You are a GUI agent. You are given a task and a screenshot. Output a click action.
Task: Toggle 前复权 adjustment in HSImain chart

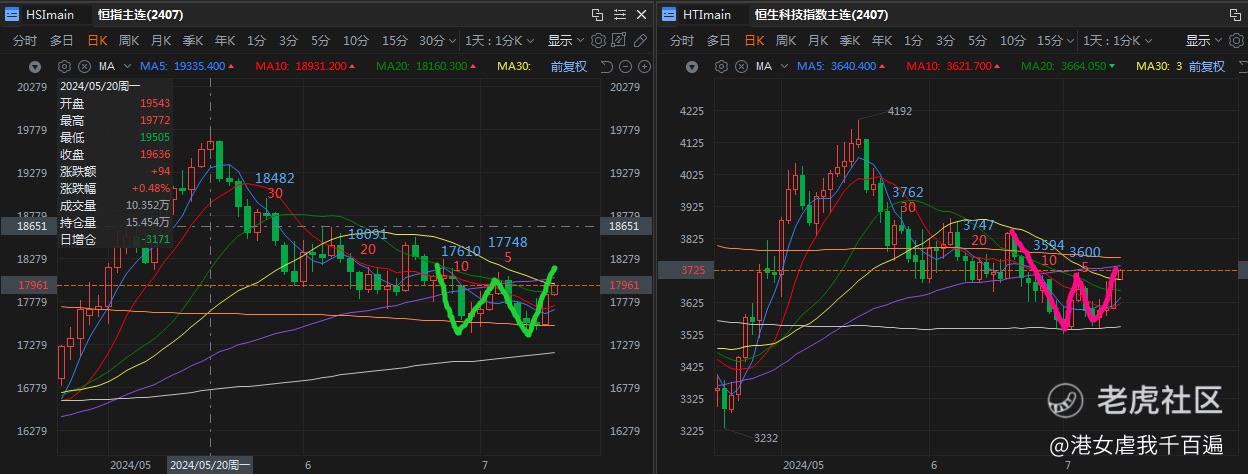tap(568, 67)
